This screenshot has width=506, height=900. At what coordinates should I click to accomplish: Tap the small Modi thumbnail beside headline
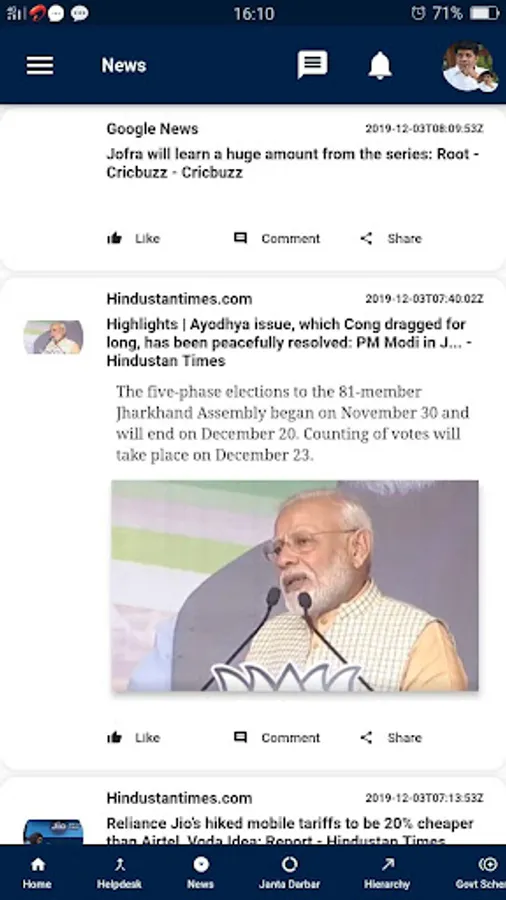click(53, 337)
